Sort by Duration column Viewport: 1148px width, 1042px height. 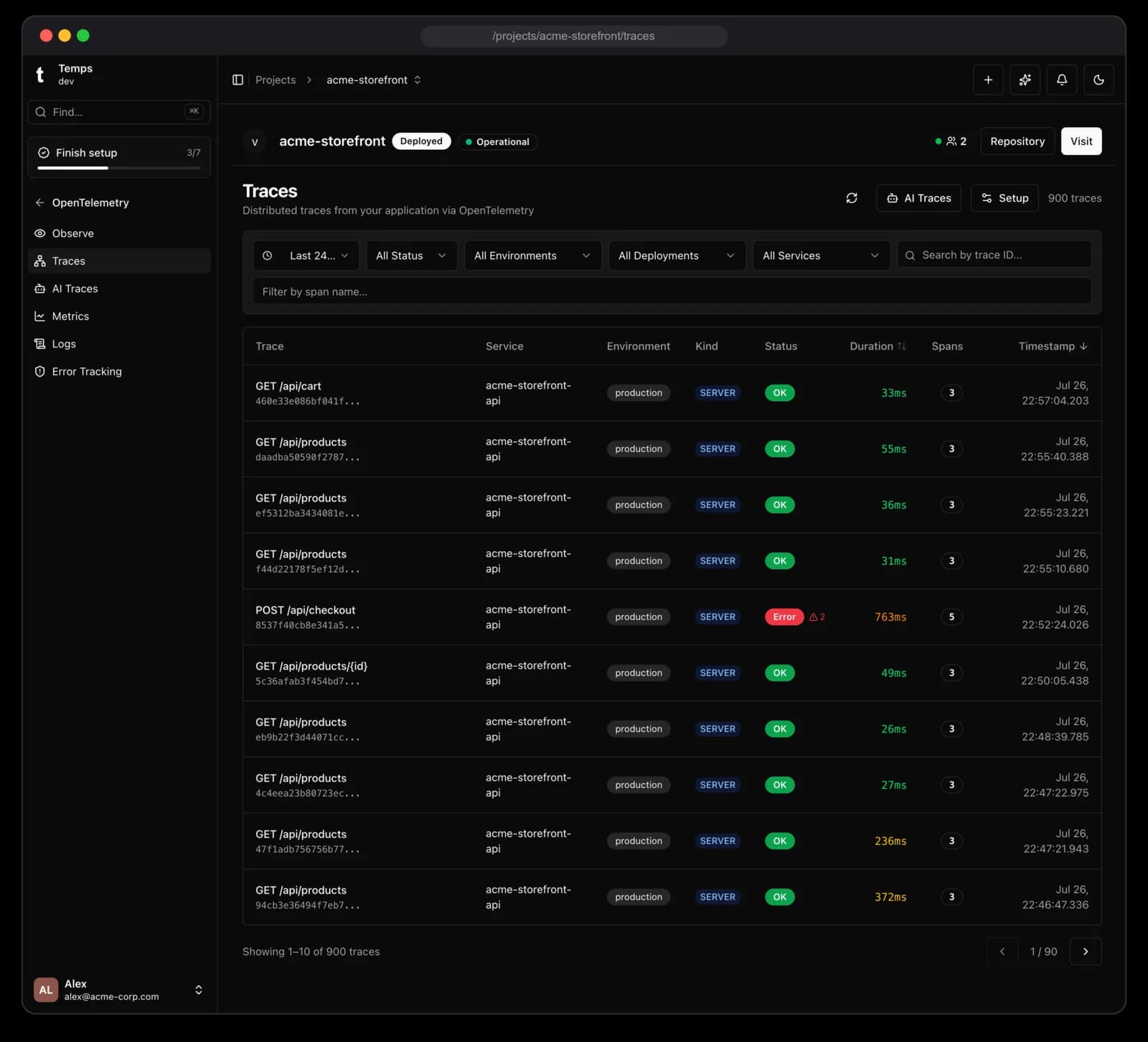[x=878, y=346]
